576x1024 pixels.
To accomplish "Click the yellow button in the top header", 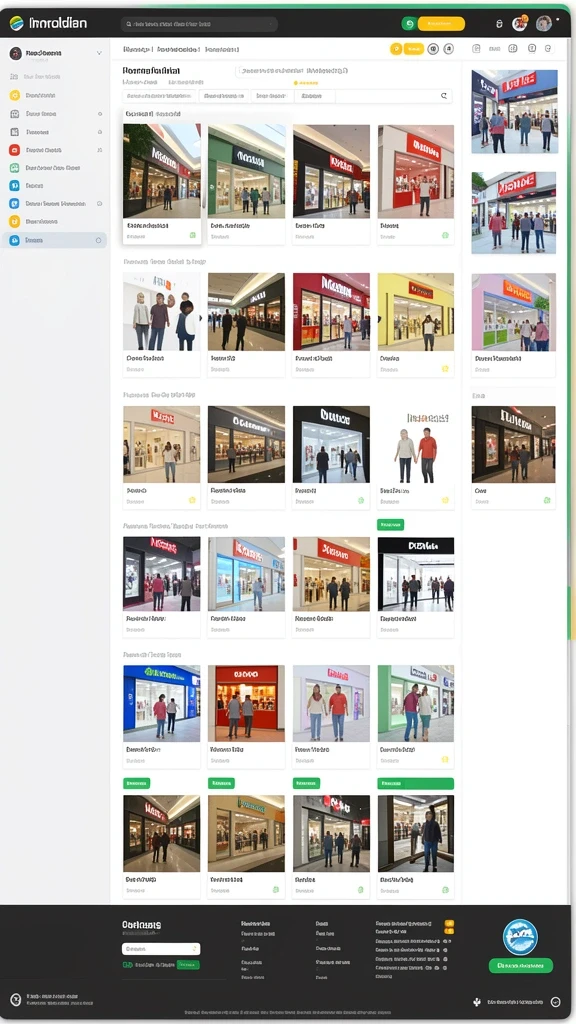I will coord(441,24).
